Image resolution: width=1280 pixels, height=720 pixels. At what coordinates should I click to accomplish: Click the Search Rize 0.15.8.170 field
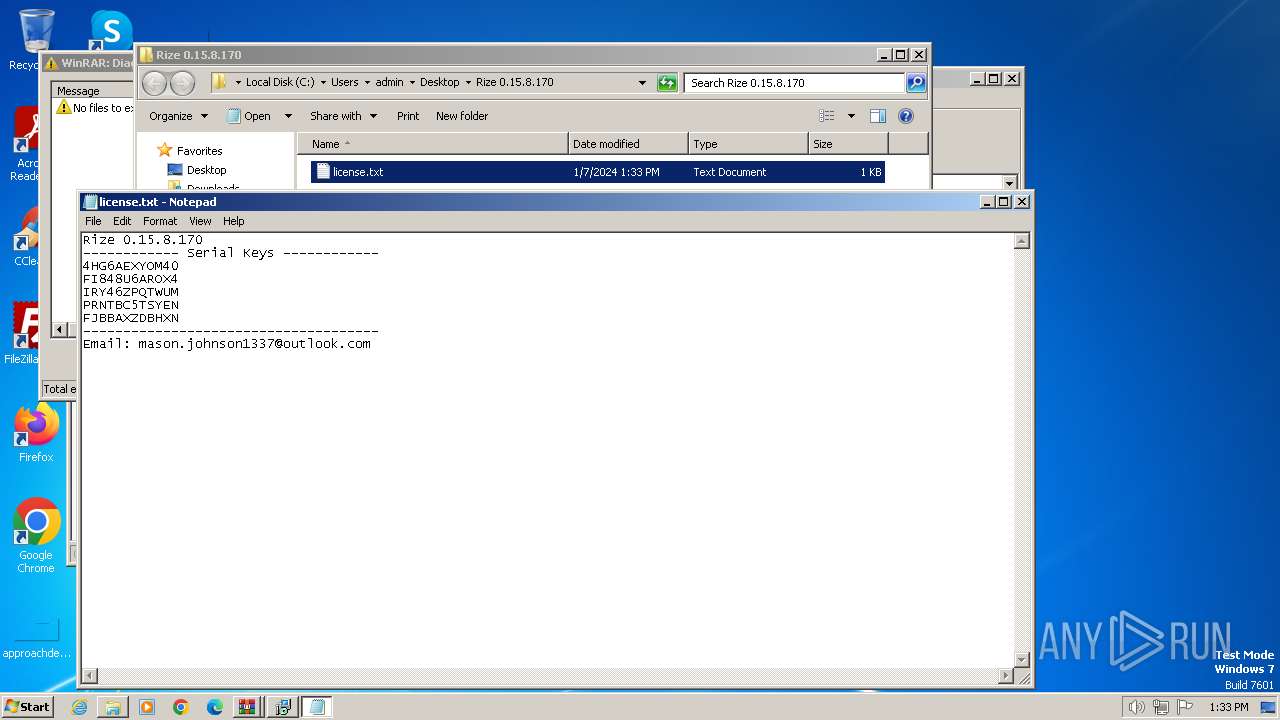pos(795,83)
